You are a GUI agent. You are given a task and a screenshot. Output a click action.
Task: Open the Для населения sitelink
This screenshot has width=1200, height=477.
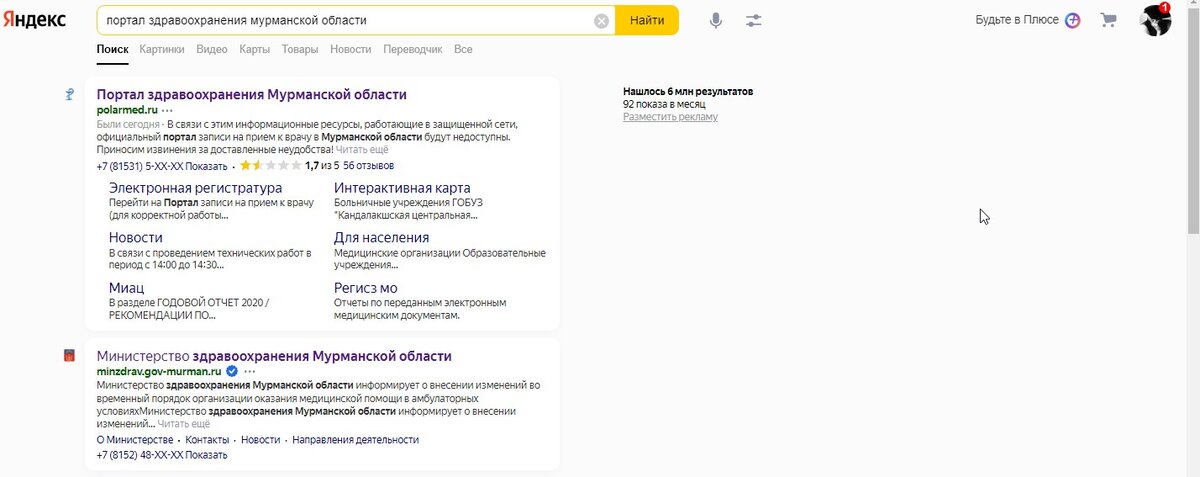(382, 238)
